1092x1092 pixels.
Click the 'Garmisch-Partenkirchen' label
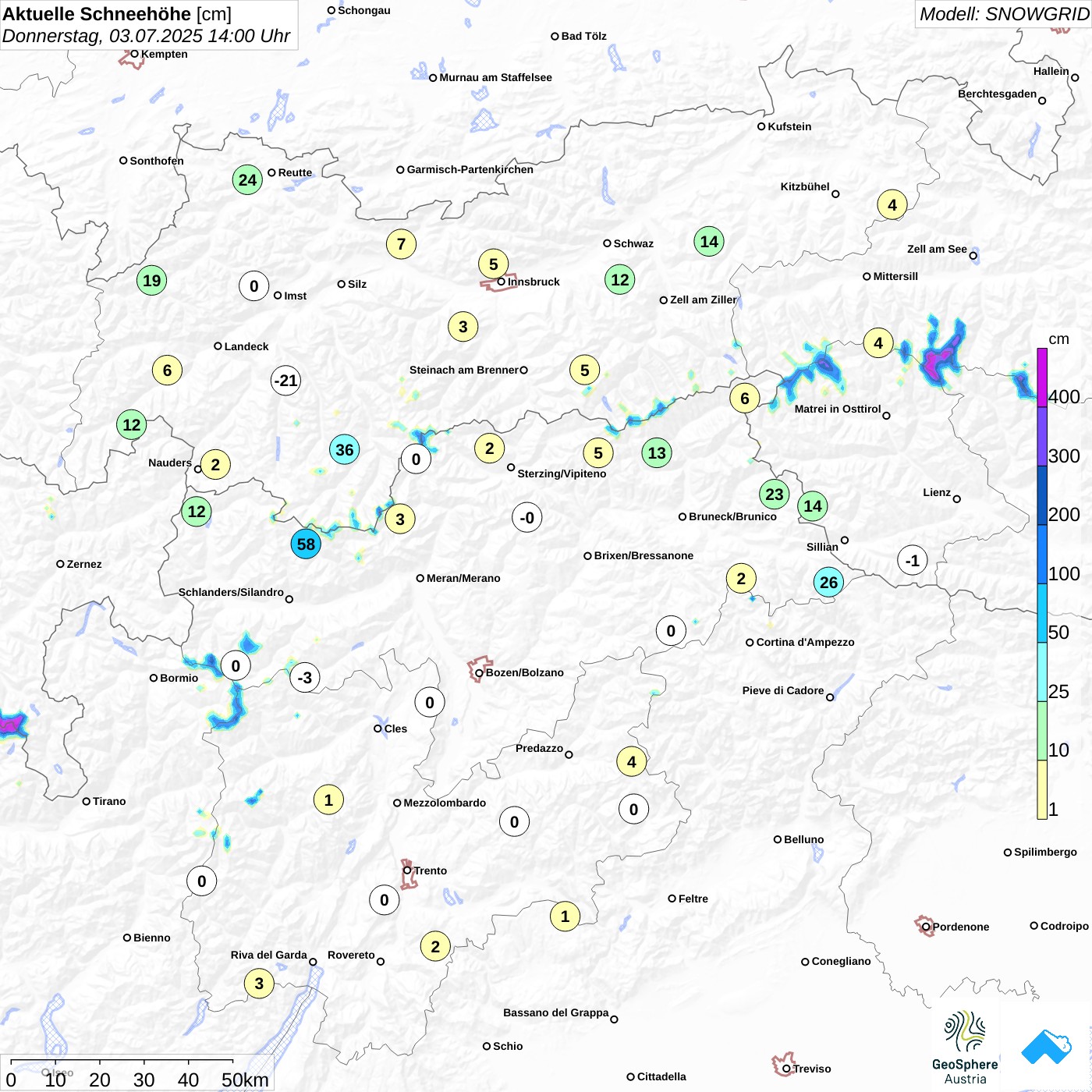coord(470,169)
